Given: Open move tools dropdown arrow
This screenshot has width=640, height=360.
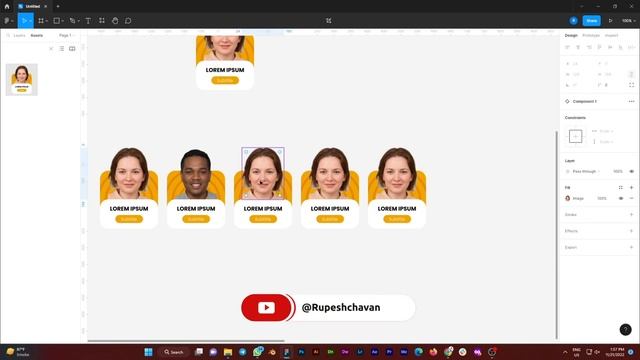Looking at the screenshot, I should pyautogui.click(x=31, y=21).
